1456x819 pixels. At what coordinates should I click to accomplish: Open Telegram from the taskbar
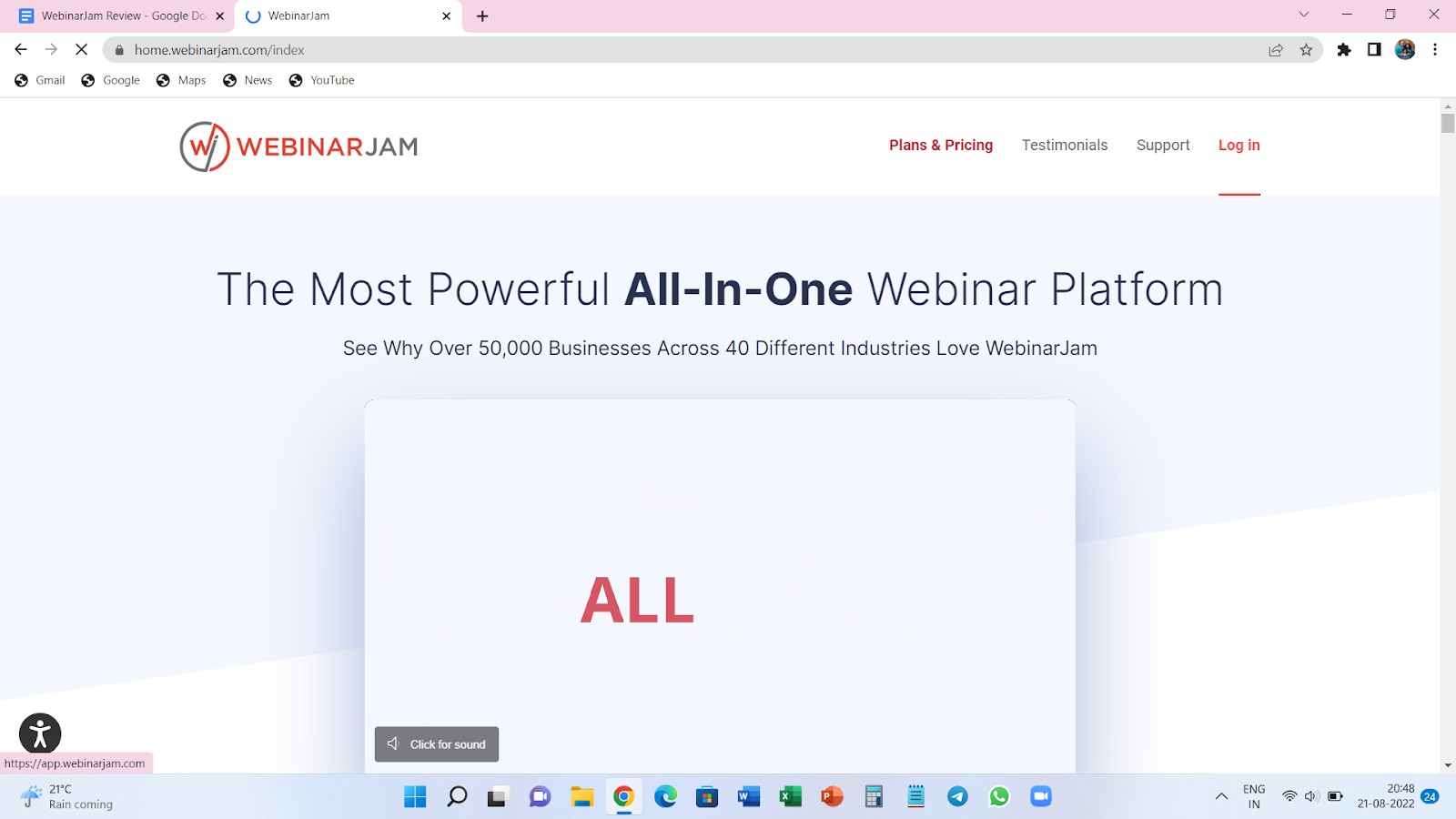point(957,796)
